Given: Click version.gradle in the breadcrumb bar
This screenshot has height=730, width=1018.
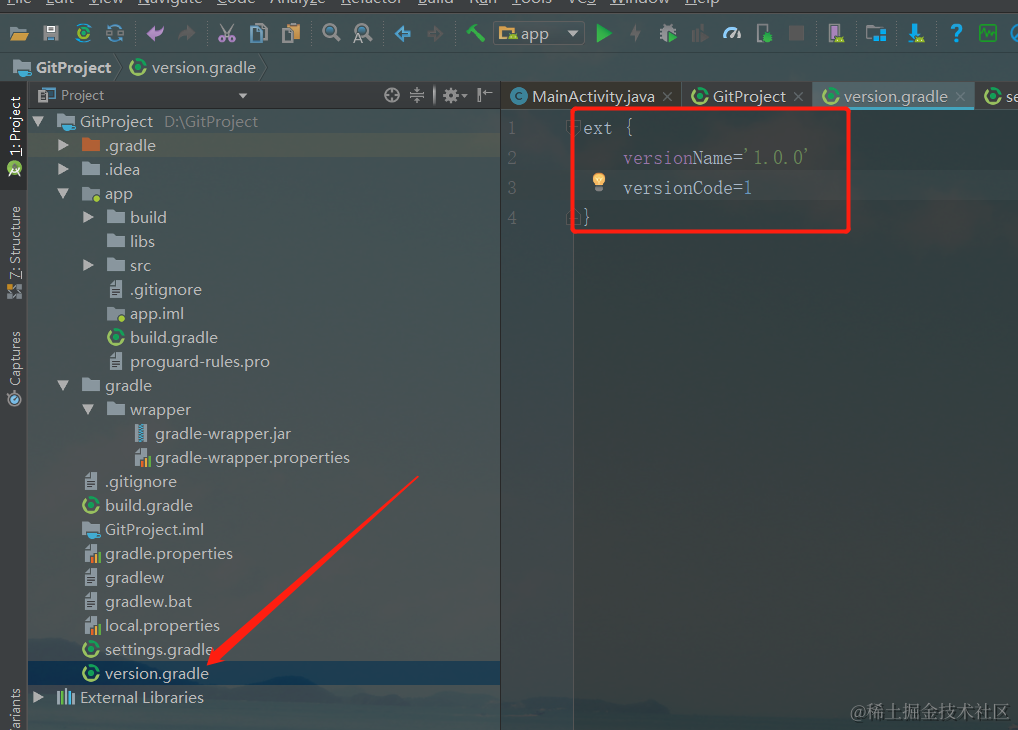Looking at the screenshot, I should click(193, 68).
